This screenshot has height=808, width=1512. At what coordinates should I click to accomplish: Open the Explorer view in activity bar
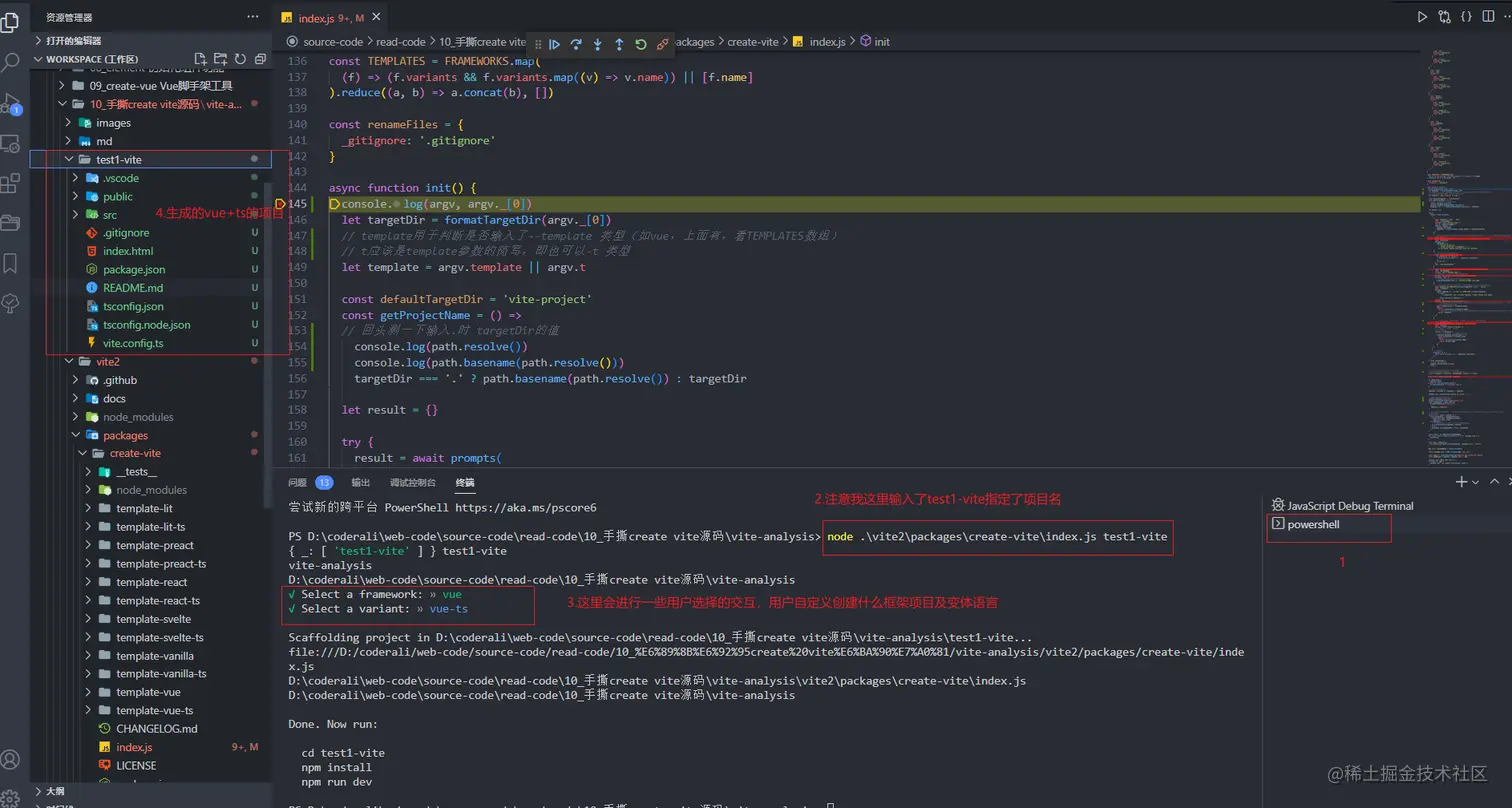click(11, 22)
